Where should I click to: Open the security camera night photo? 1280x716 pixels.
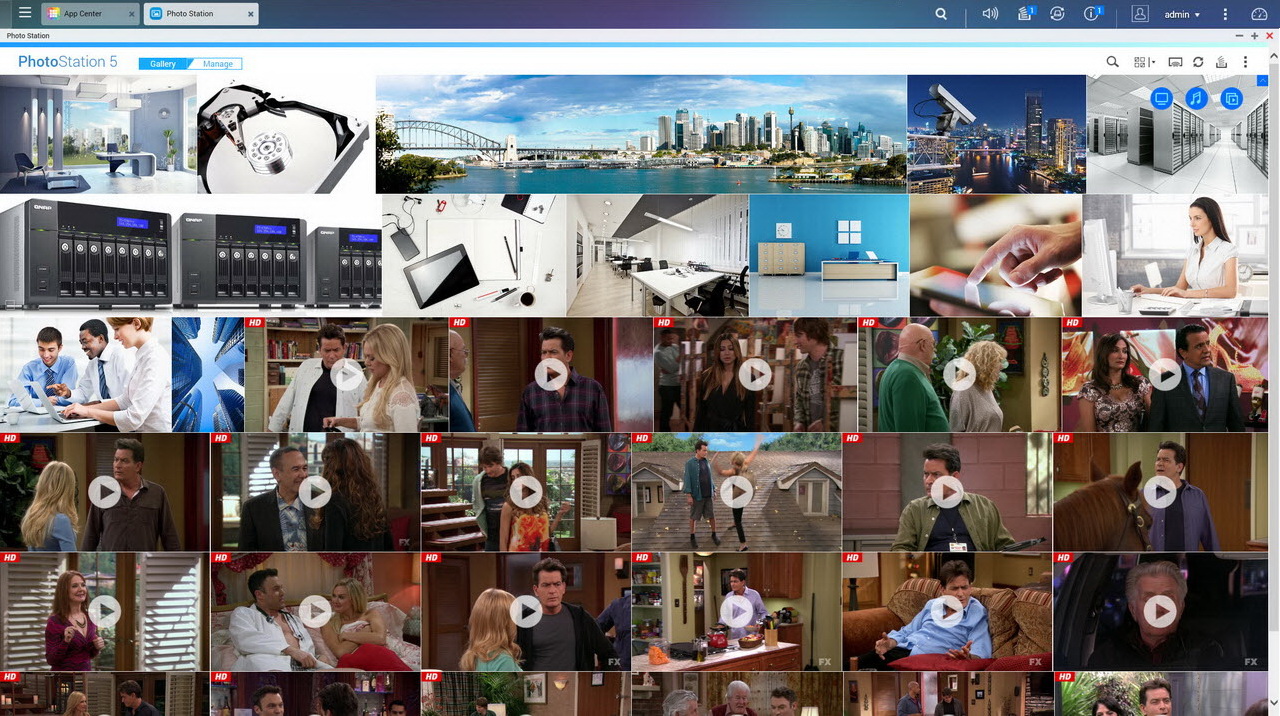[x=996, y=134]
